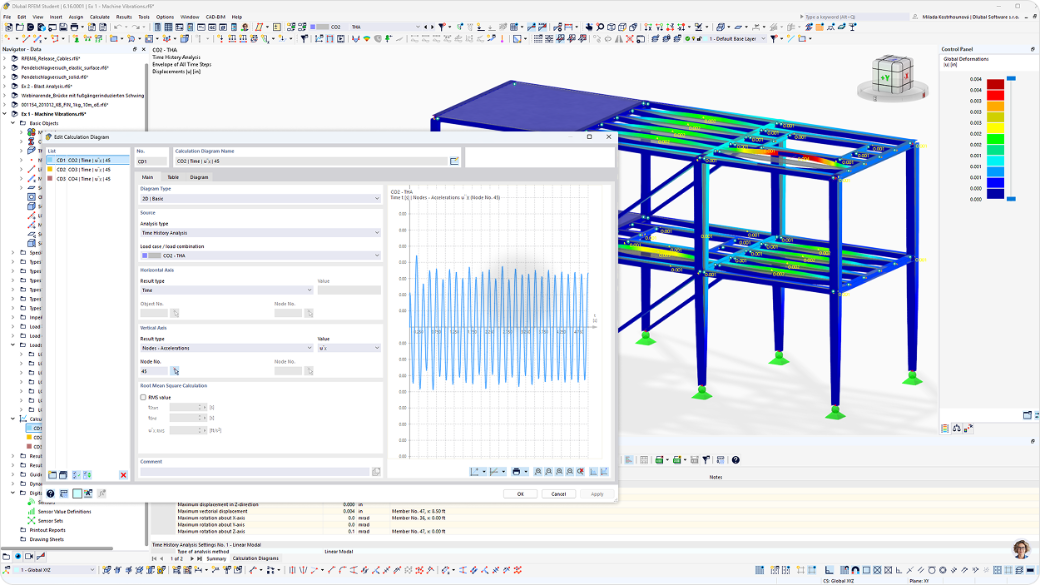
Task: Click the Node No. field showing 45
Action: 154,371
